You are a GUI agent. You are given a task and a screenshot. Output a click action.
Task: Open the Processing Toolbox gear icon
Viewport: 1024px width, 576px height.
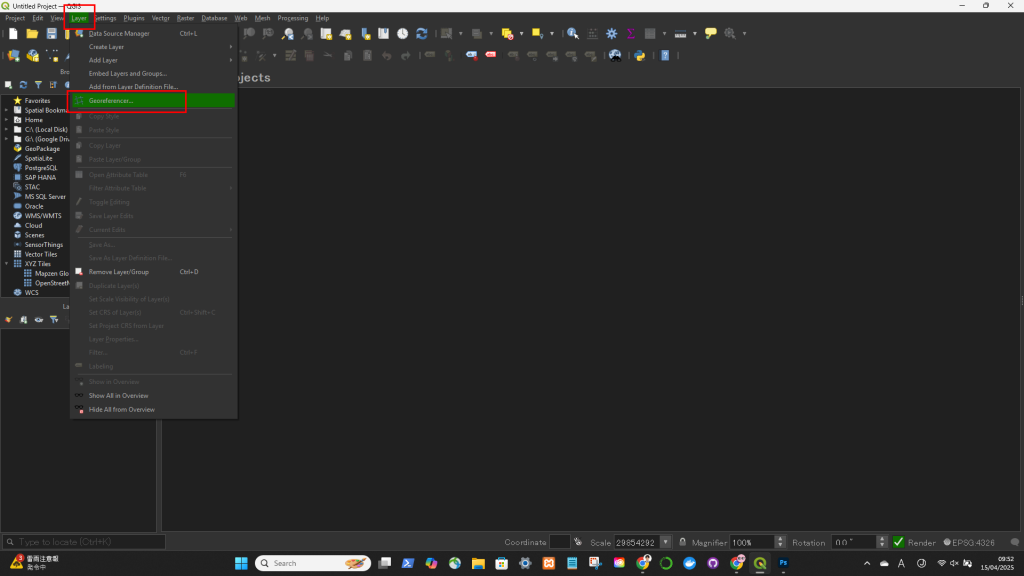click(x=612, y=33)
